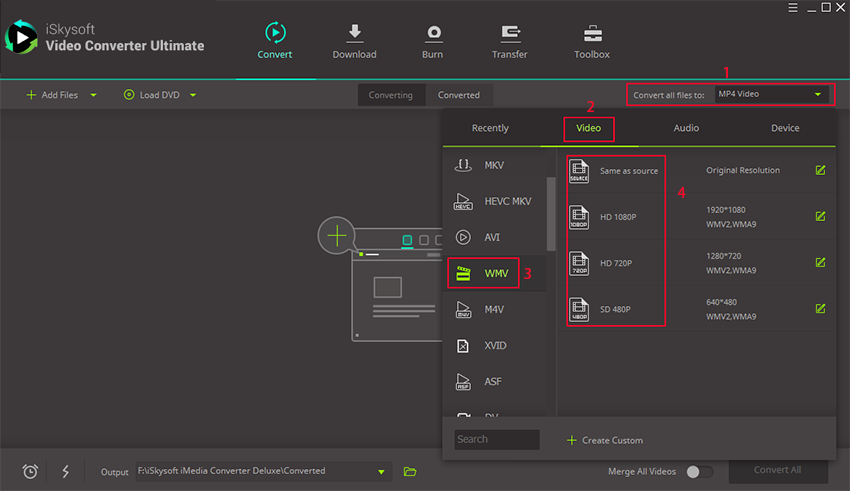Click the format list scrollbar
Screen dimensions: 850x491
550,213
